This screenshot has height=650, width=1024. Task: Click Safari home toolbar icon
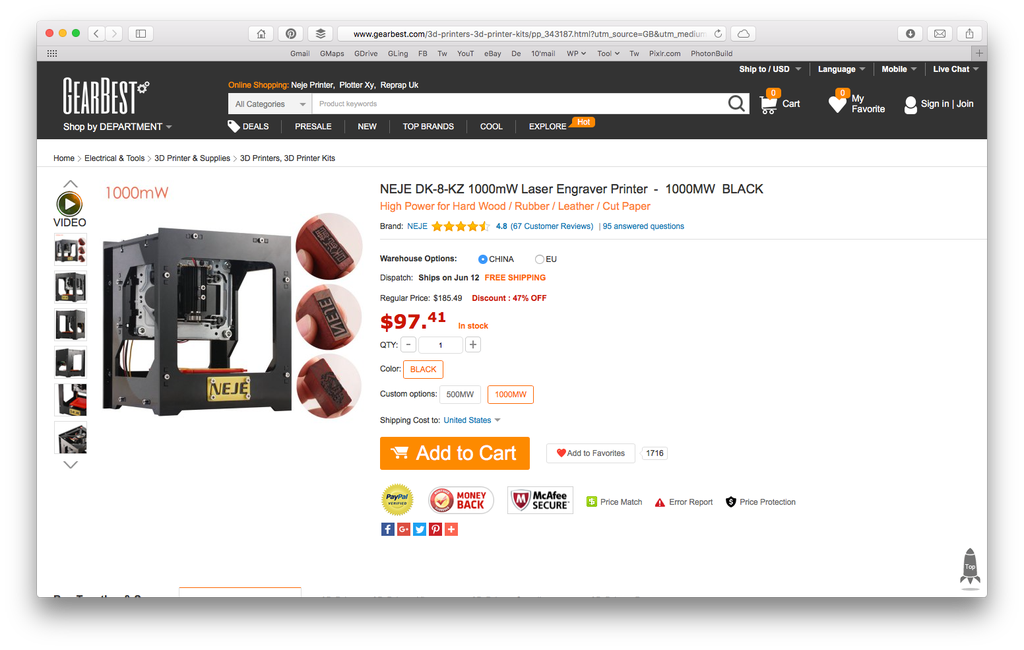point(261,33)
